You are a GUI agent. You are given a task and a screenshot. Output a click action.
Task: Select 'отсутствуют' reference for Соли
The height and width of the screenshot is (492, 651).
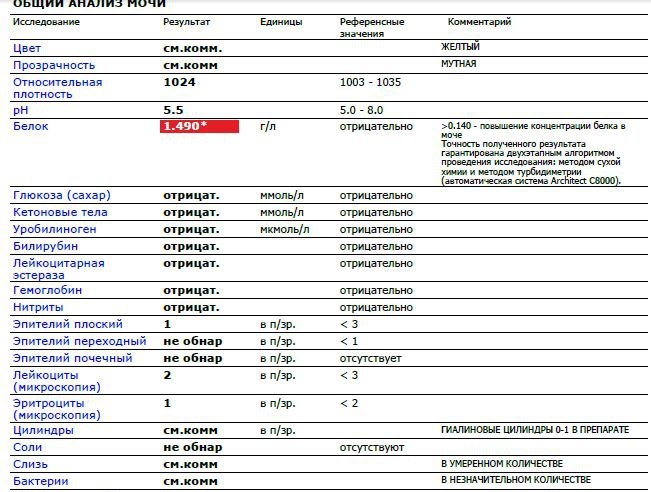coord(372,448)
